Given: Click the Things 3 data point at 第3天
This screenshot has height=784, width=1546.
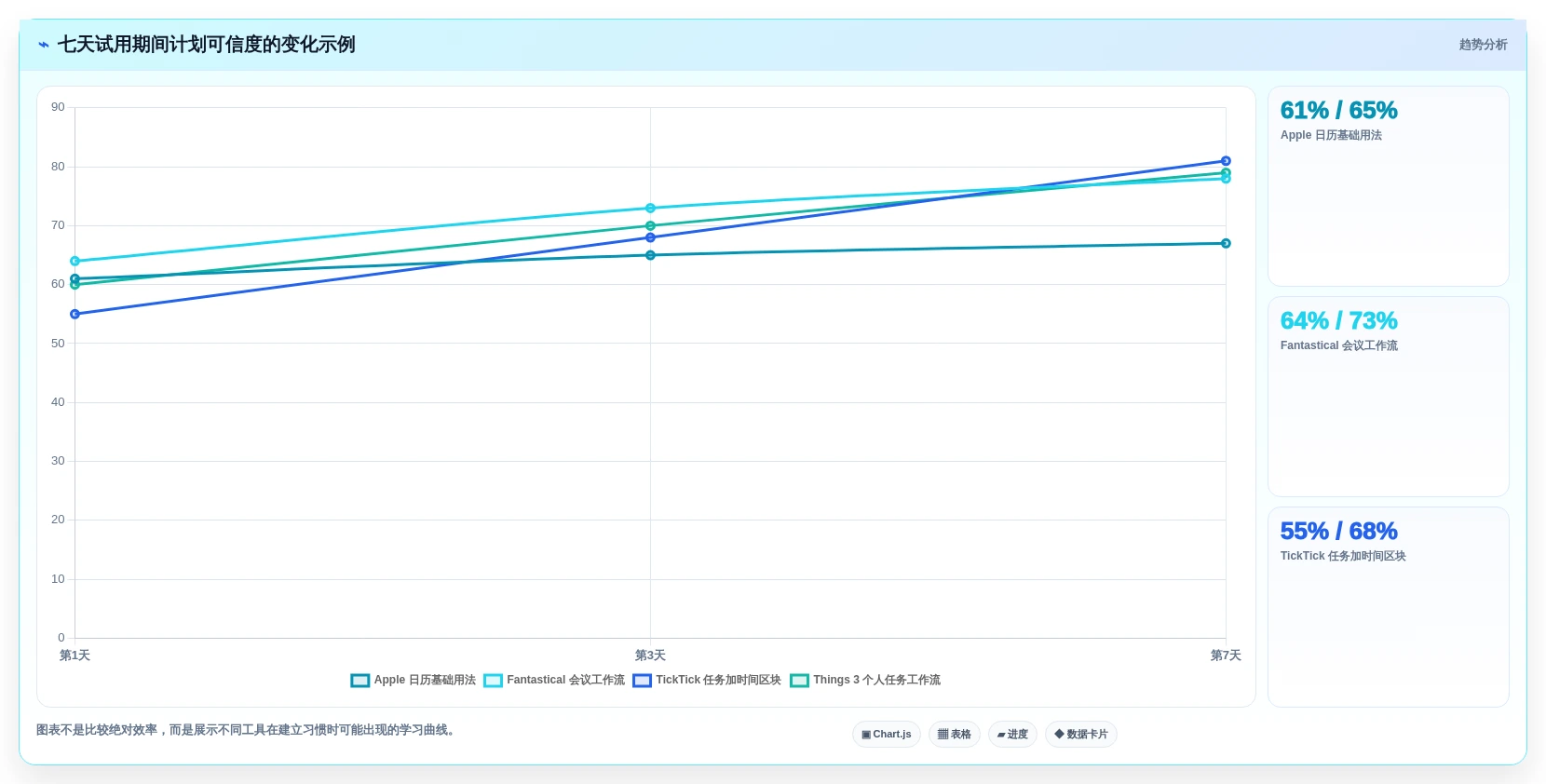Looking at the screenshot, I should pos(650,226).
